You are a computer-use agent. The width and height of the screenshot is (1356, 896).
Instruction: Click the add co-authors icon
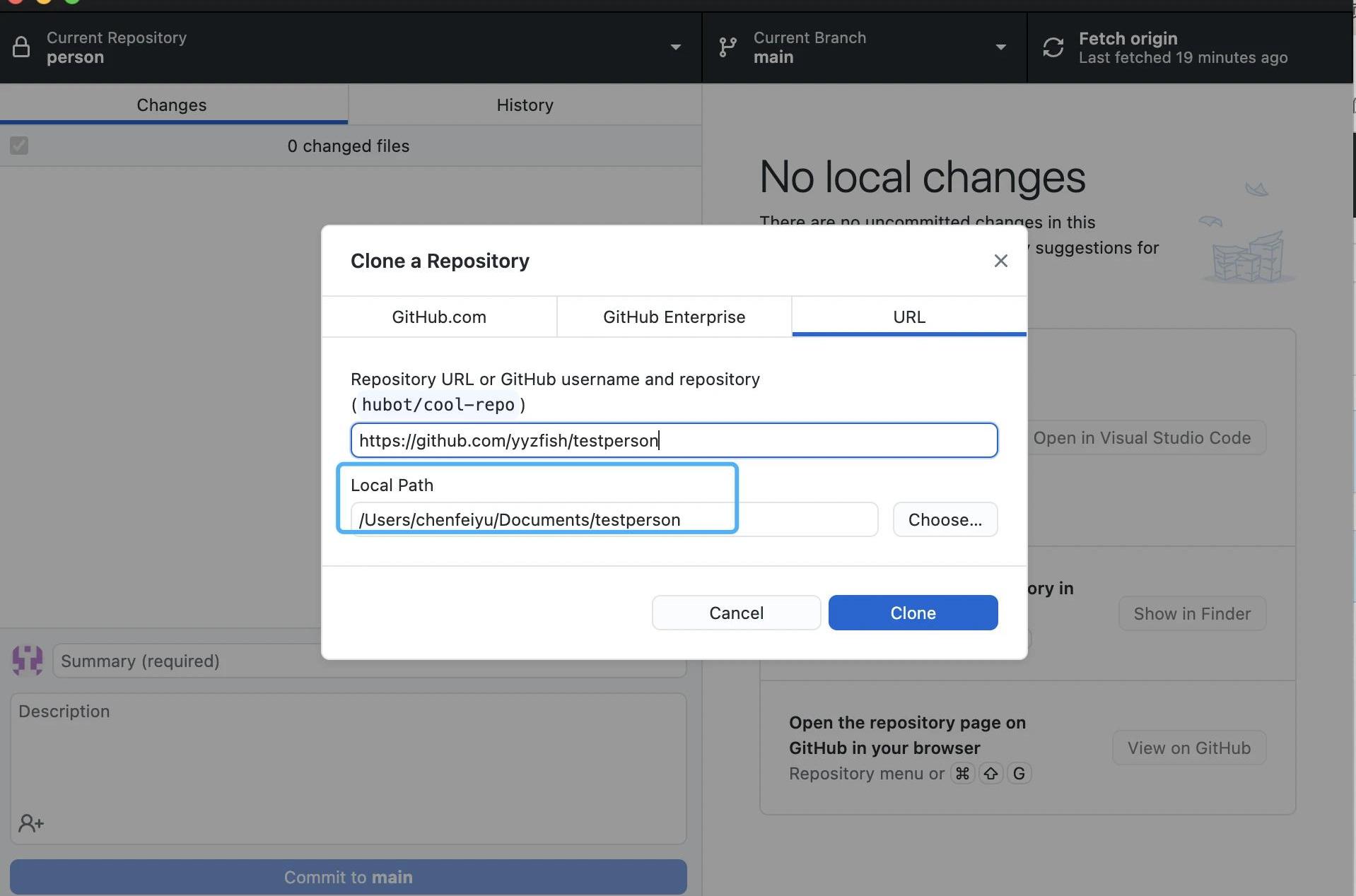(31, 823)
